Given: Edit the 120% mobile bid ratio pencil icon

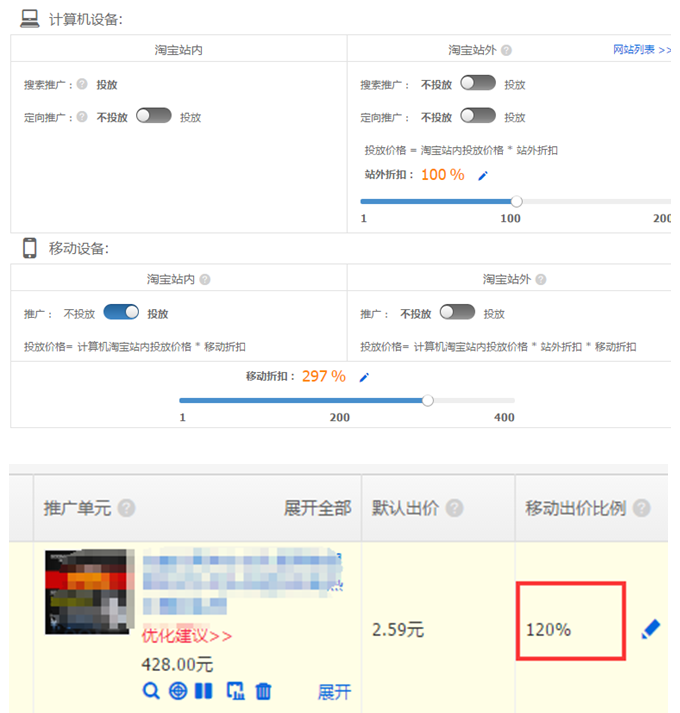Looking at the screenshot, I should (651, 629).
